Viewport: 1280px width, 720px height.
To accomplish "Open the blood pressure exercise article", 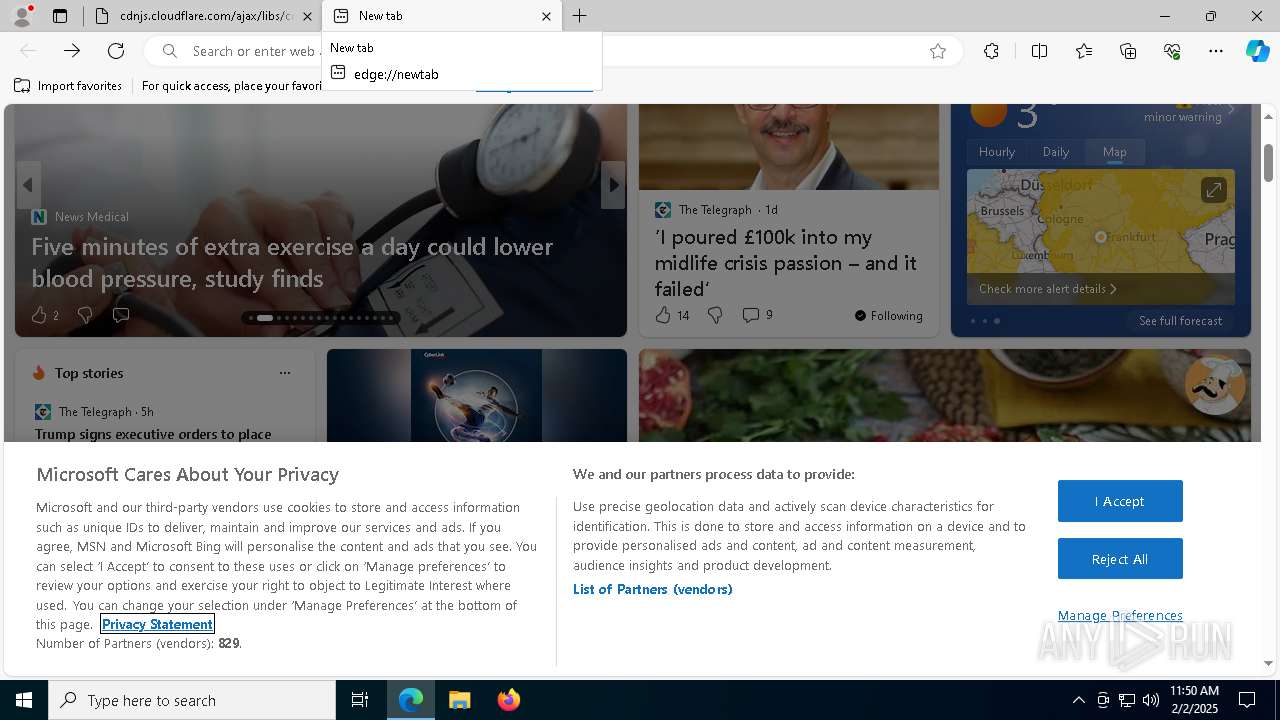I will click(292, 262).
